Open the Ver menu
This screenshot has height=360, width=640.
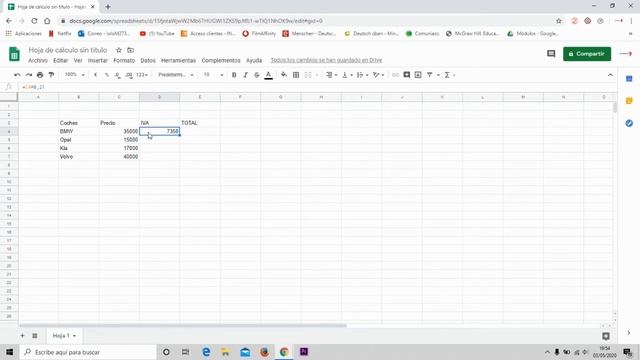click(78, 60)
